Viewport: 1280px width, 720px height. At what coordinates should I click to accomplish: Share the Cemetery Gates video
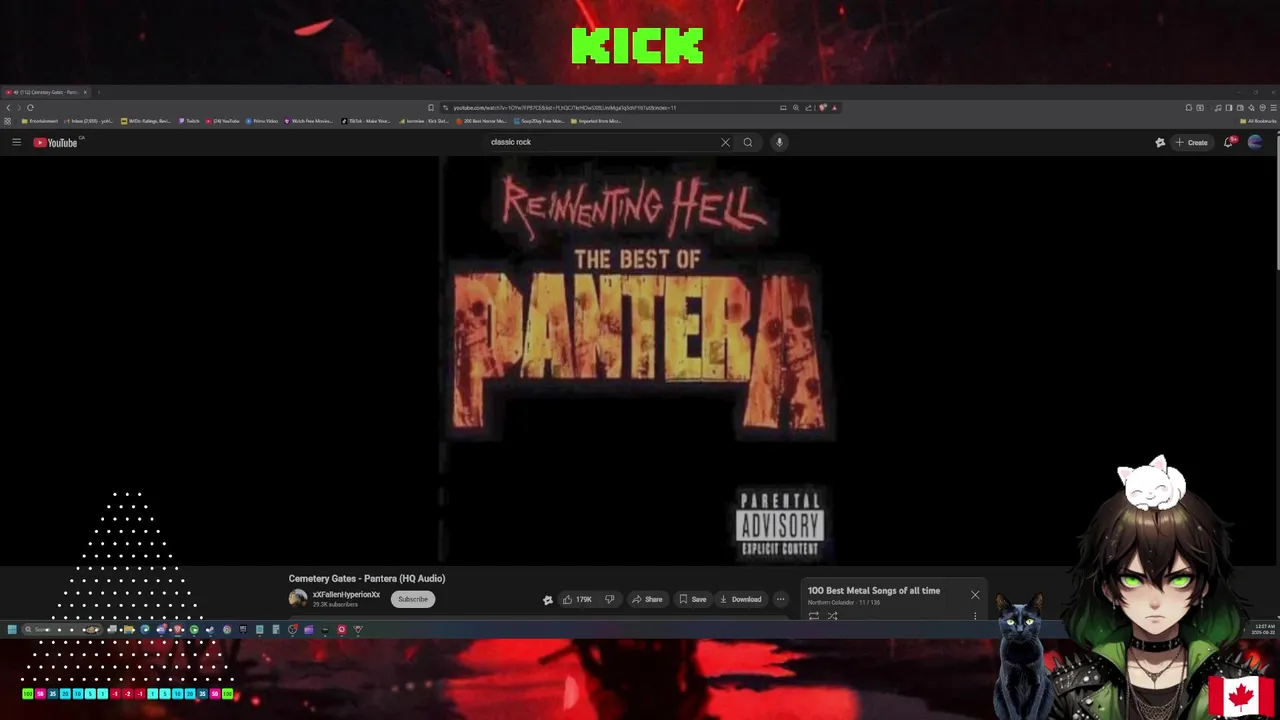[647, 599]
